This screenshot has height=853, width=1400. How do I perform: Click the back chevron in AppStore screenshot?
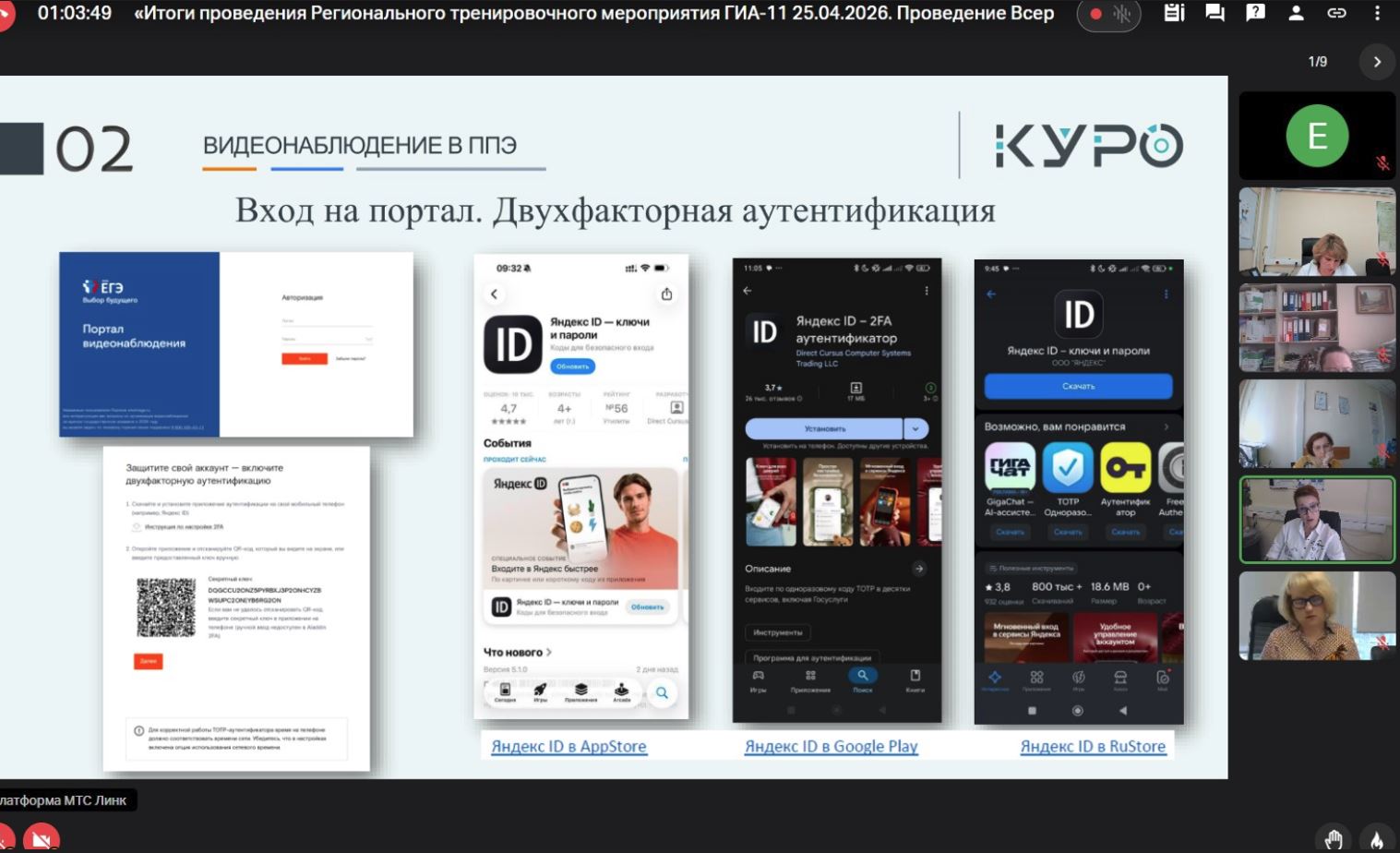494,294
